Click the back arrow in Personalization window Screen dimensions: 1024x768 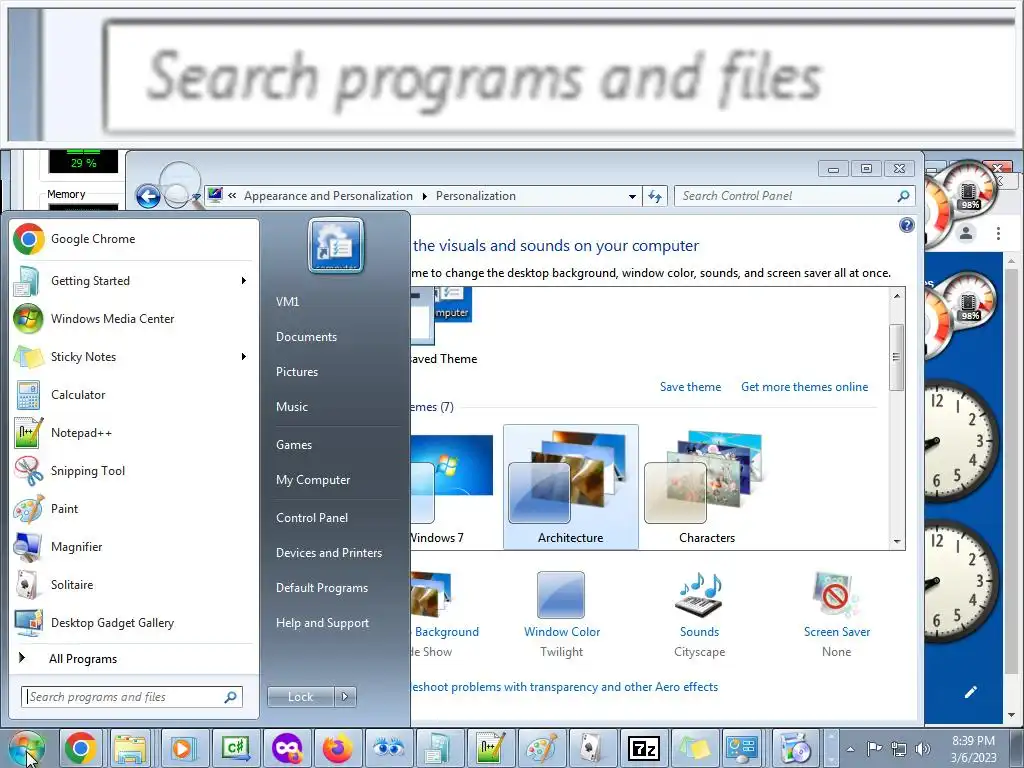pyautogui.click(x=148, y=196)
